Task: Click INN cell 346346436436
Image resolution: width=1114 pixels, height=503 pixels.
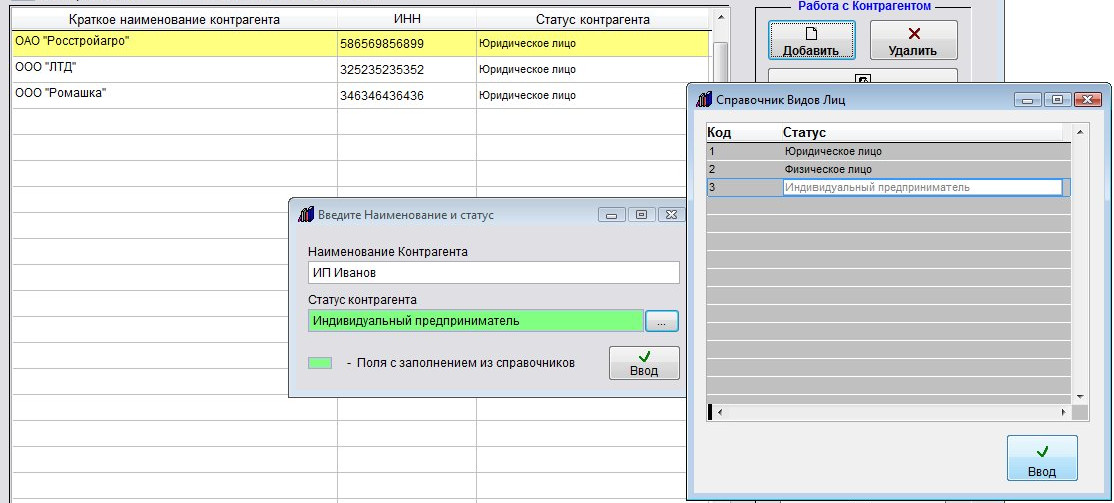Action: tap(407, 95)
